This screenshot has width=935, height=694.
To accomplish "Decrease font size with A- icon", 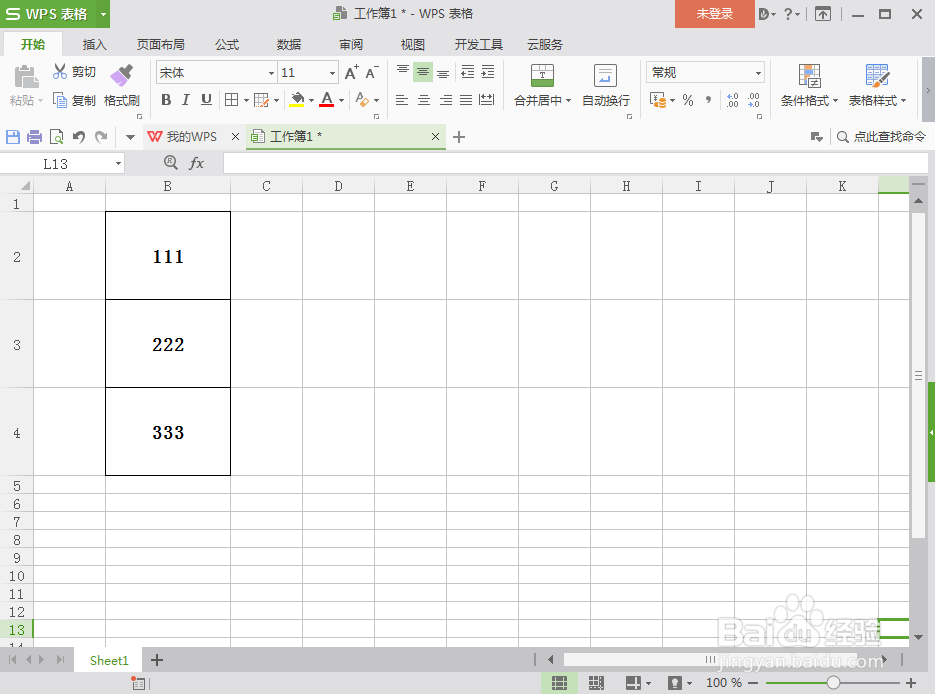I will pyautogui.click(x=371, y=73).
